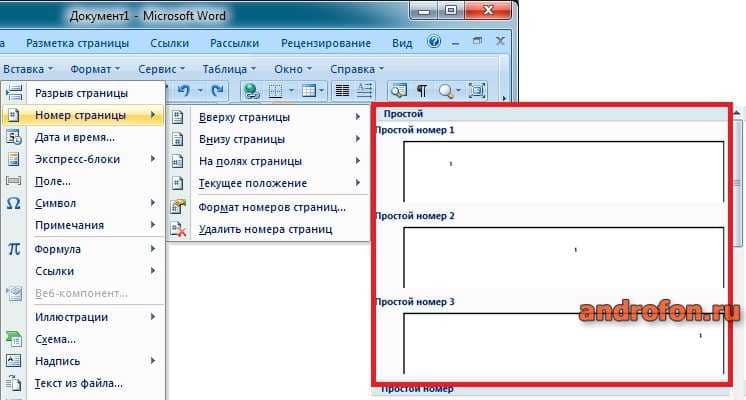This screenshot has width=746, height=400.
Task: Select the Простой номер 1 thumbnail
Action: tap(564, 171)
